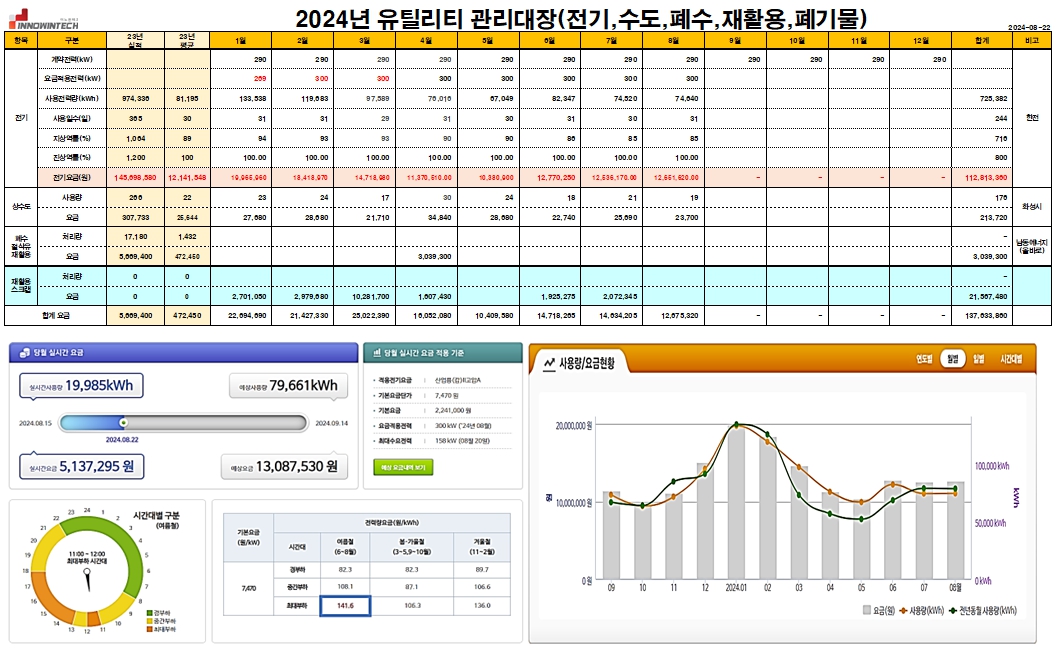This screenshot has width=1060, height=650.
Task: Click the gray 요금(원) legend marker in chart
Action: [865, 609]
